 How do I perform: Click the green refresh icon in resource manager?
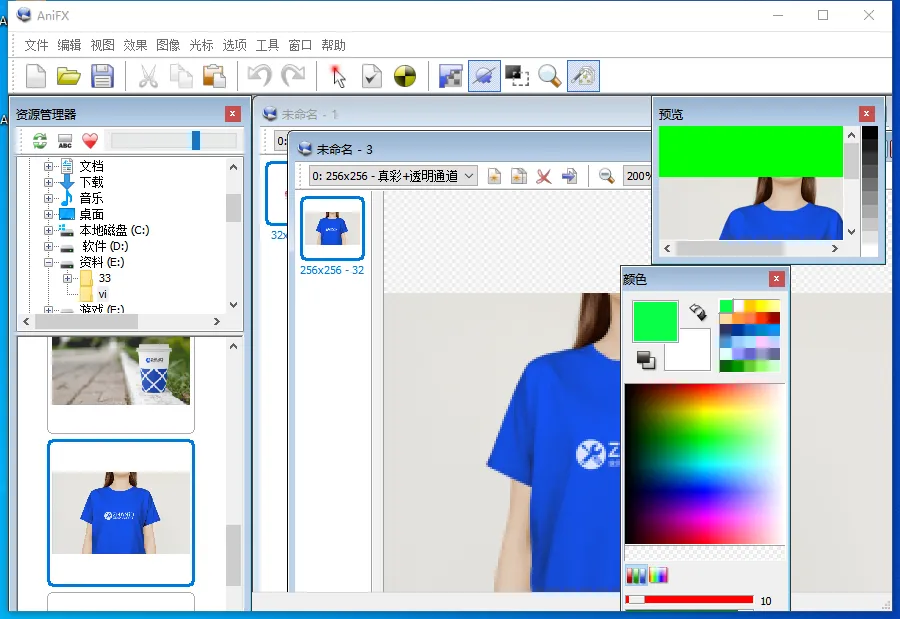click(40, 141)
